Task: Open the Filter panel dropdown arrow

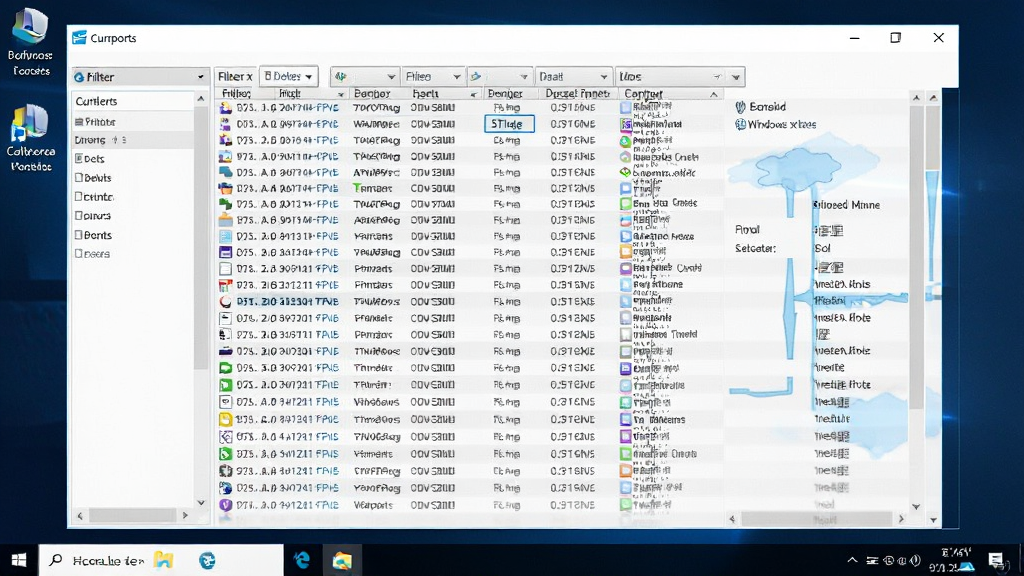Action: [200, 77]
